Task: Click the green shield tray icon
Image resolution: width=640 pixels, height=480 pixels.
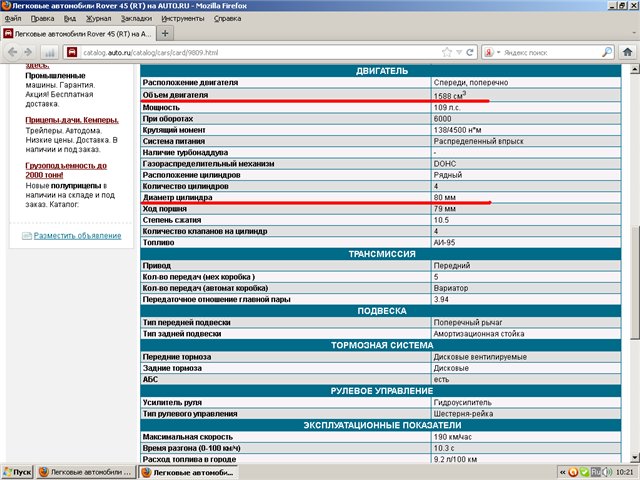Action: point(584,472)
